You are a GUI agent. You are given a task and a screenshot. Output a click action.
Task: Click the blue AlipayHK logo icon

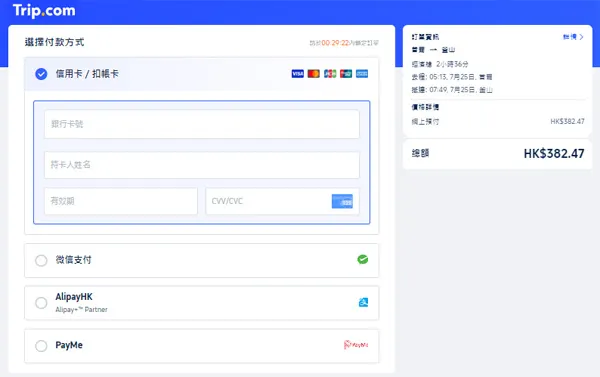click(363, 302)
